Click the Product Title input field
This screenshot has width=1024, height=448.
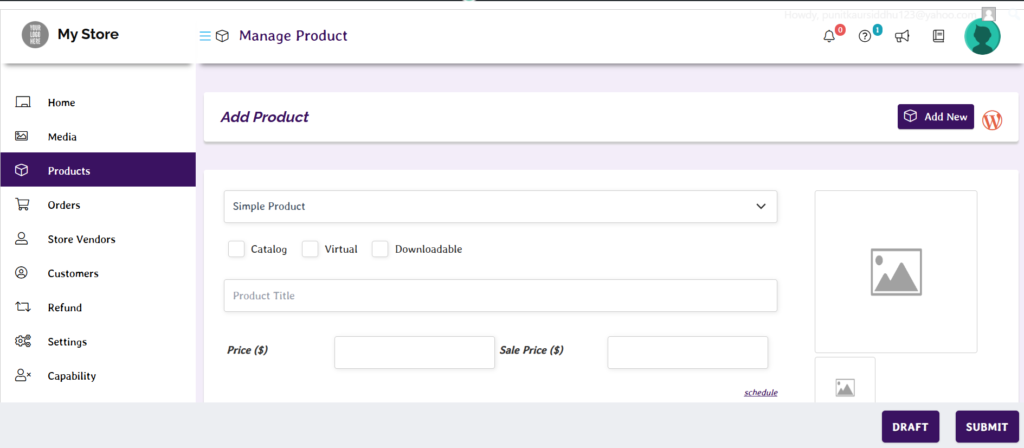click(500, 296)
